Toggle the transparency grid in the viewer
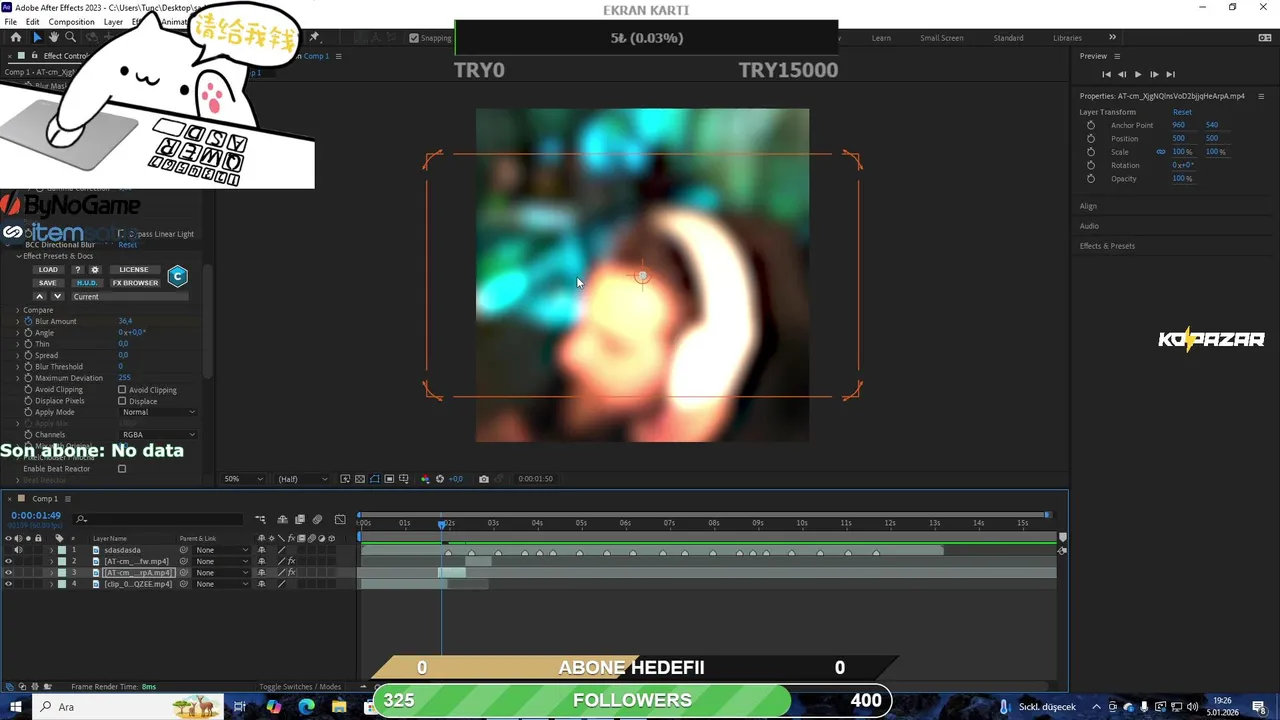The image size is (1280, 720). [x=360, y=479]
